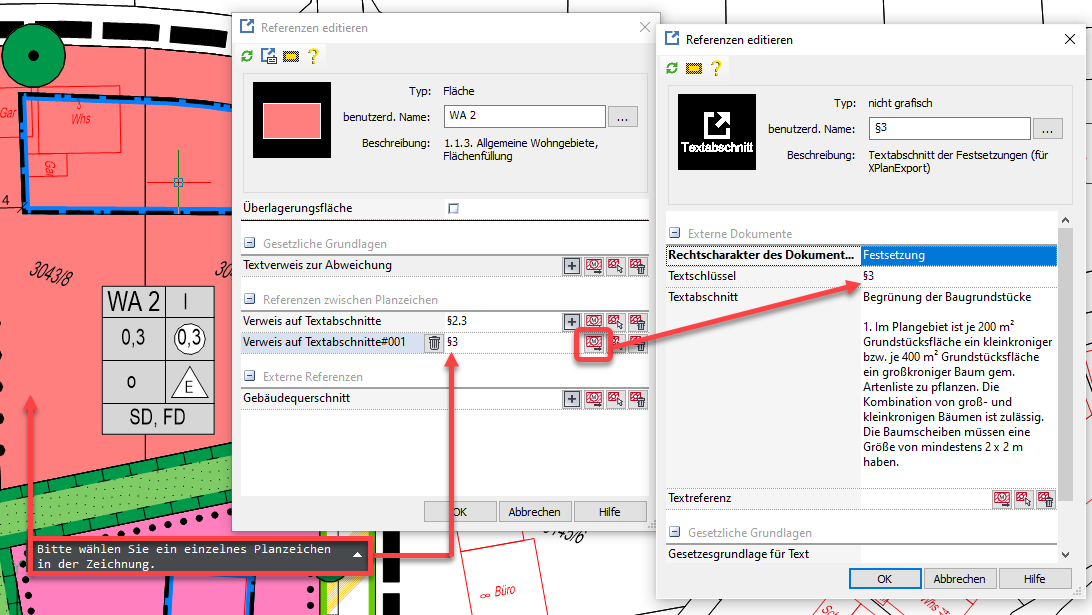Click the highlighted edit-reference icon in the §3 row
This screenshot has width=1092, height=615.
[594, 343]
